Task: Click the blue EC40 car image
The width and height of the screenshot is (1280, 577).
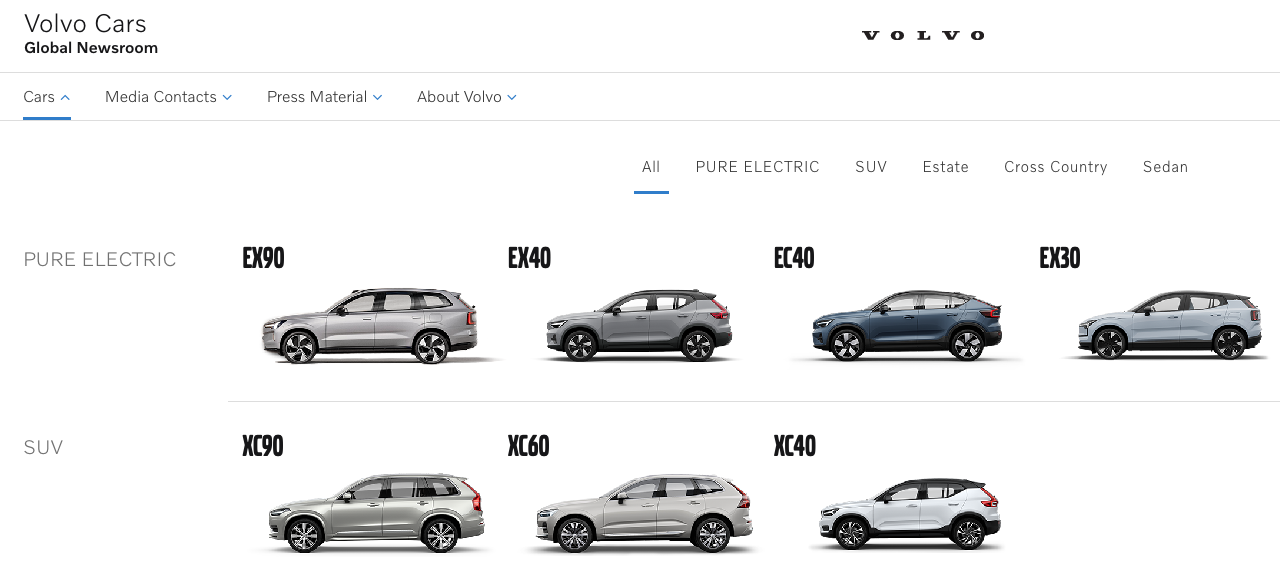Action: click(907, 325)
